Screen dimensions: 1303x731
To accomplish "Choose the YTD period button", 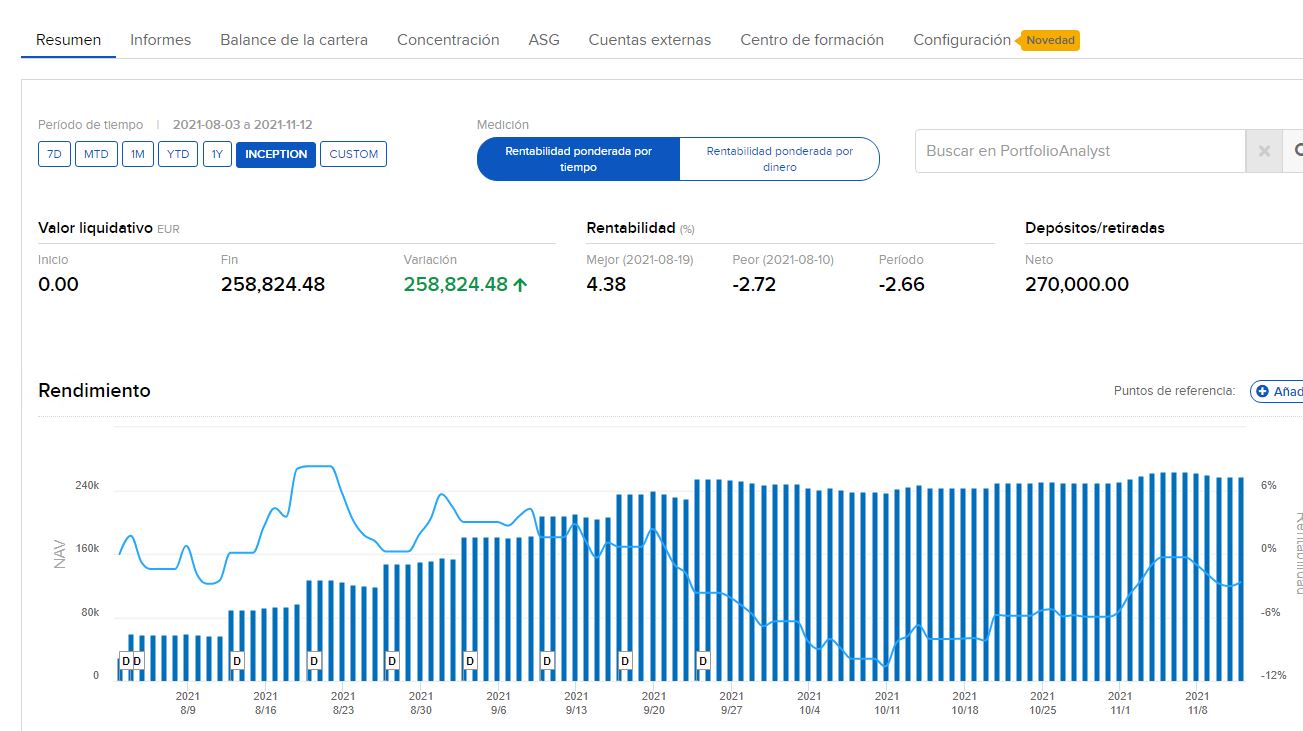I will 178,154.
